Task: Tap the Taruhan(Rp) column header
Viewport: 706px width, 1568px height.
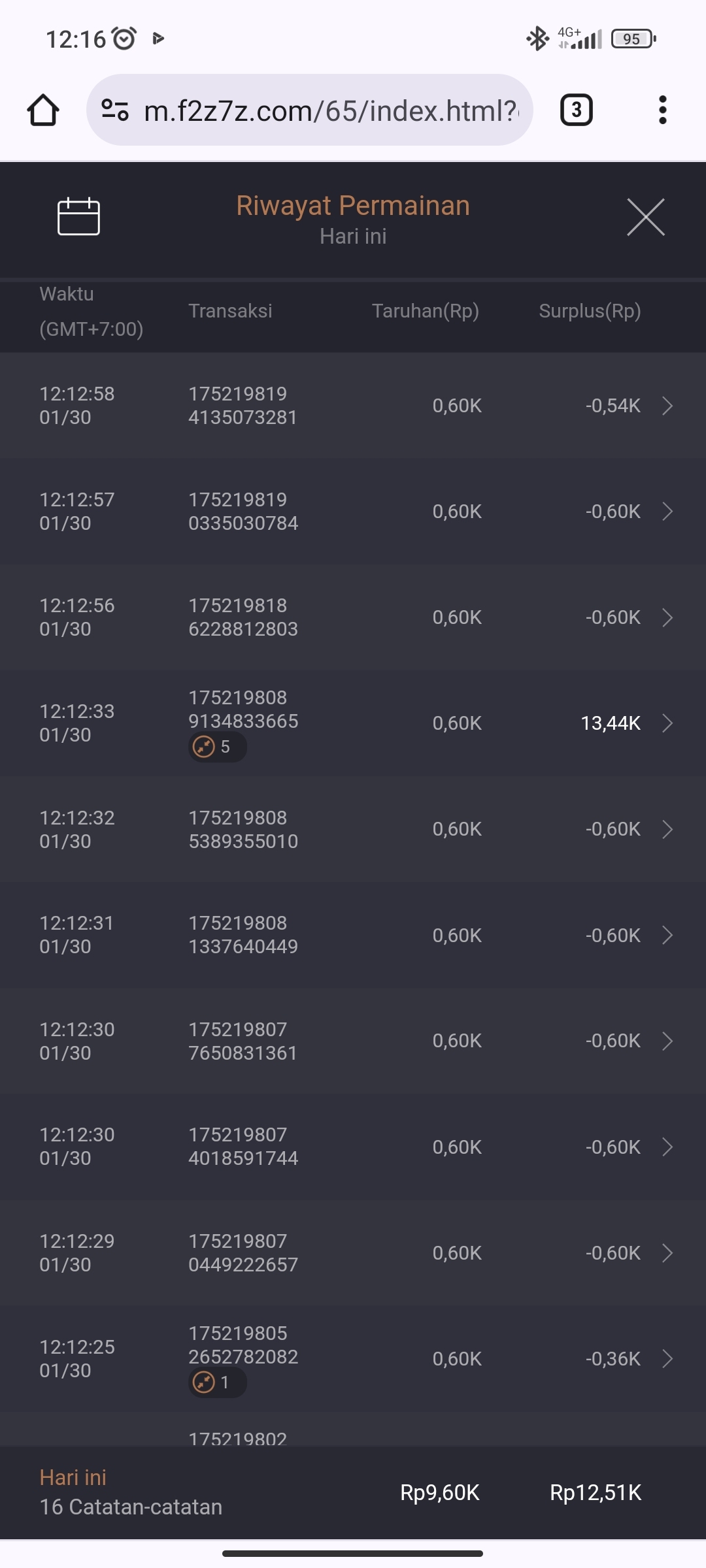Action: (x=425, y=311)
